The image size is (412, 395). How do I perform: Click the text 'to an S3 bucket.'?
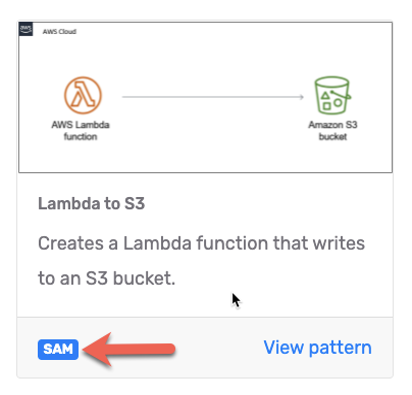[107, 278]
